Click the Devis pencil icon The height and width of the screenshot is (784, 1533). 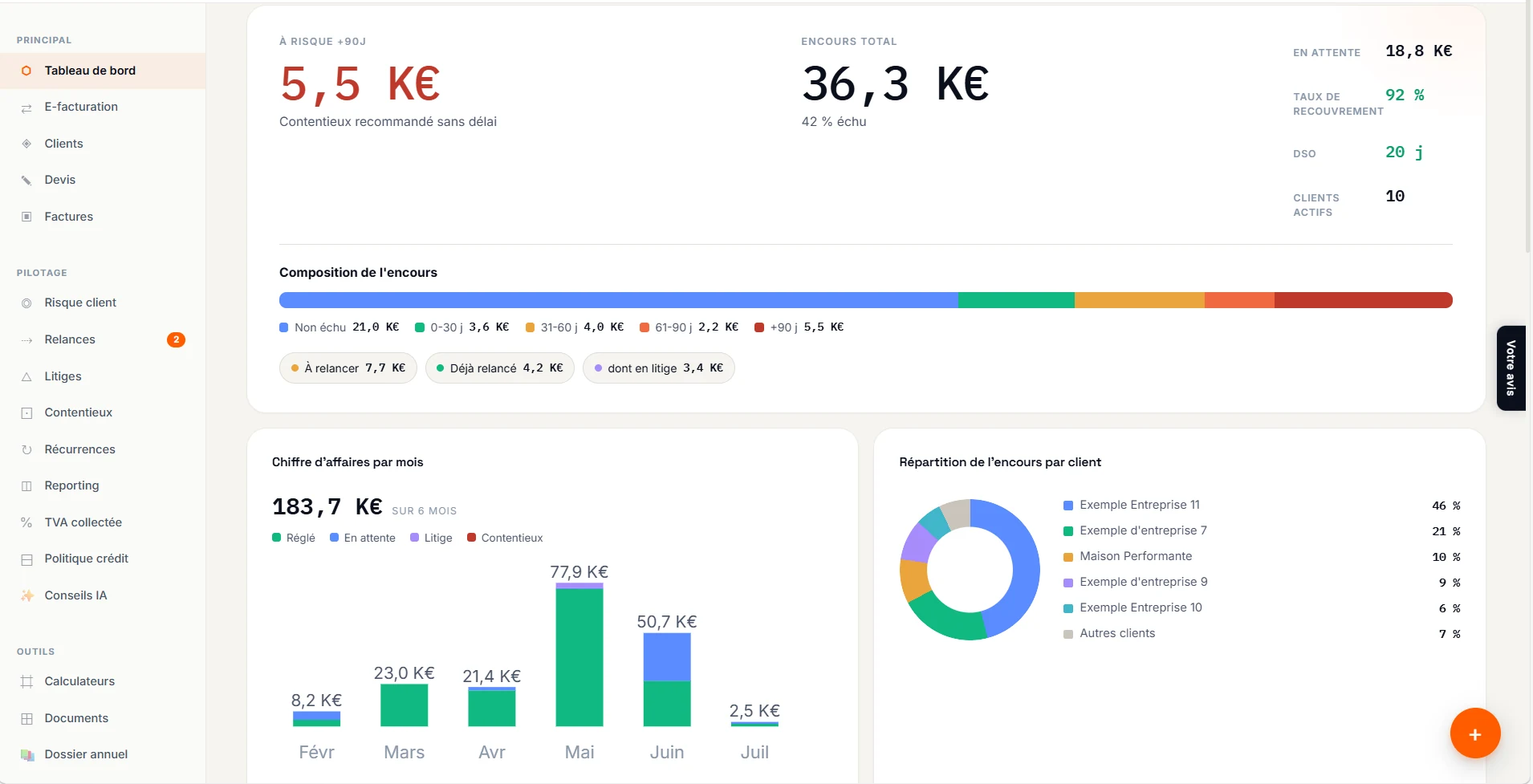click(26, 181)
